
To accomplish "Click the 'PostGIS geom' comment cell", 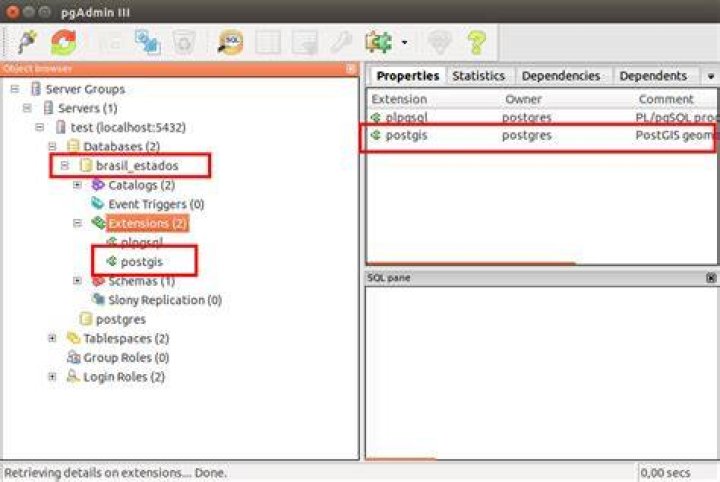I will pos(675,135).
